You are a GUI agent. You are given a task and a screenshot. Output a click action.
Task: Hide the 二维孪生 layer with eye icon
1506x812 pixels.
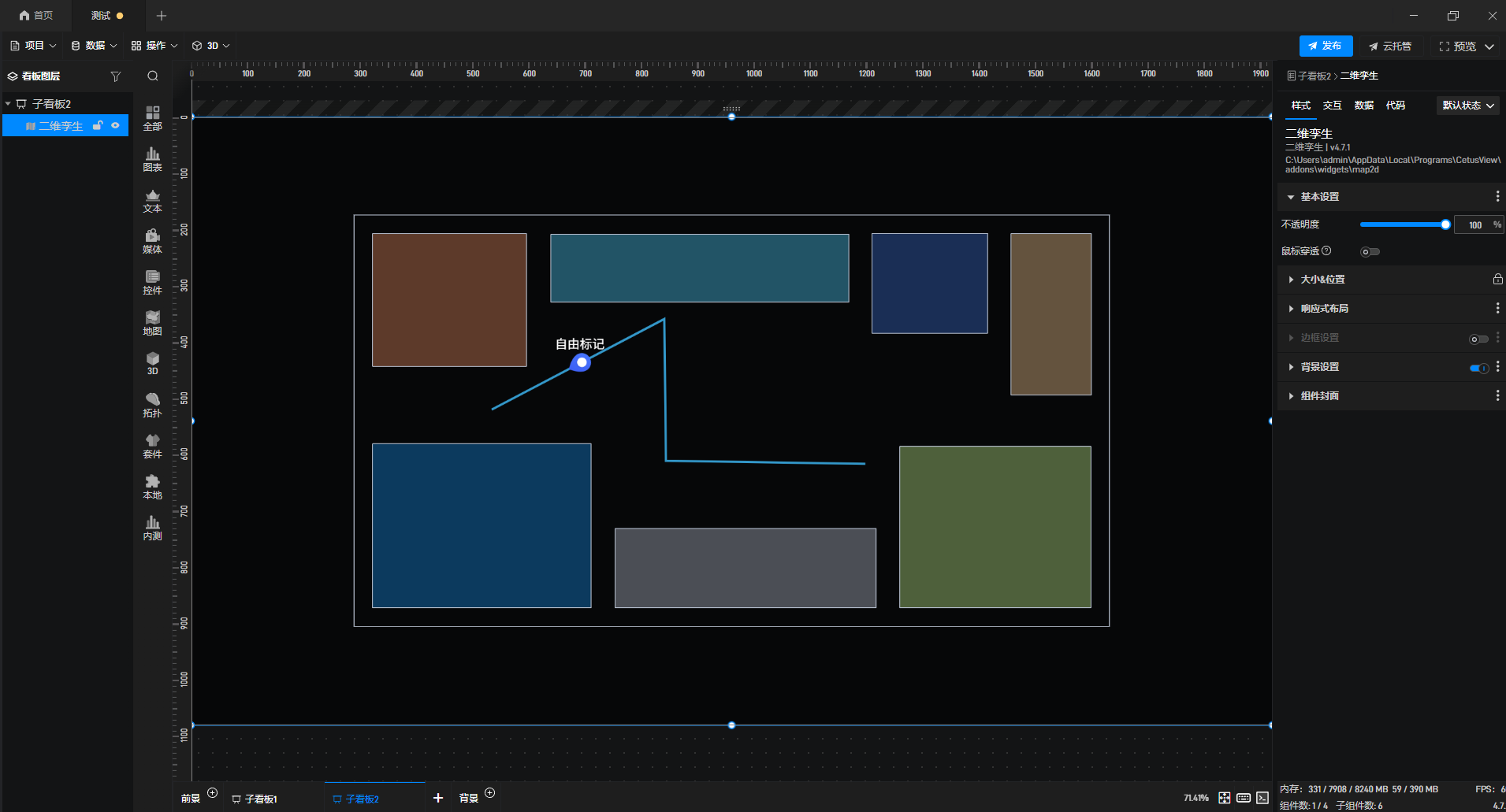(116, 125)
